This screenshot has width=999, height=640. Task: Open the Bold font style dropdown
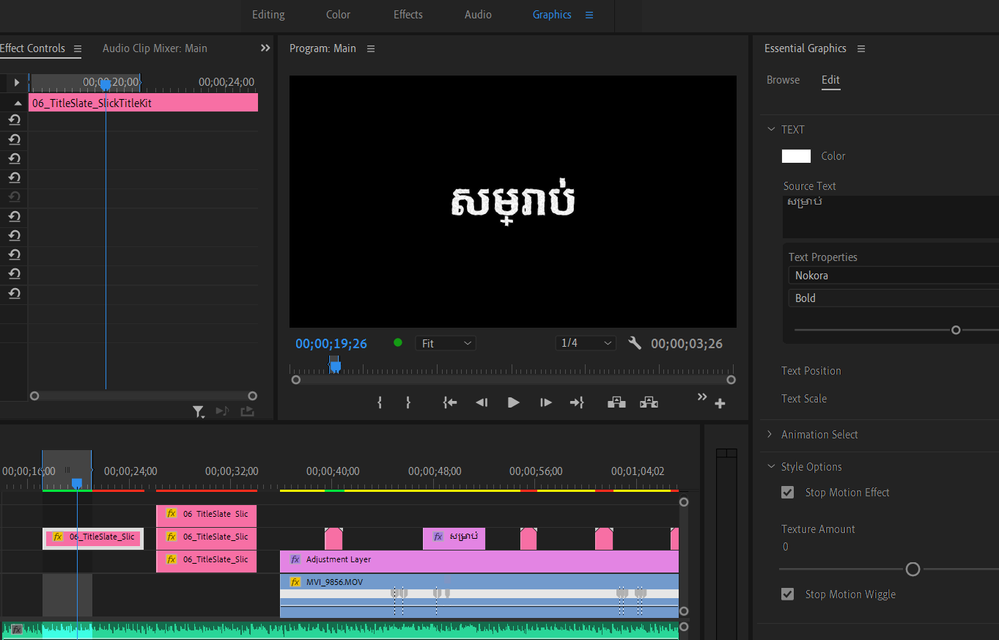click(x=893, y=298)
